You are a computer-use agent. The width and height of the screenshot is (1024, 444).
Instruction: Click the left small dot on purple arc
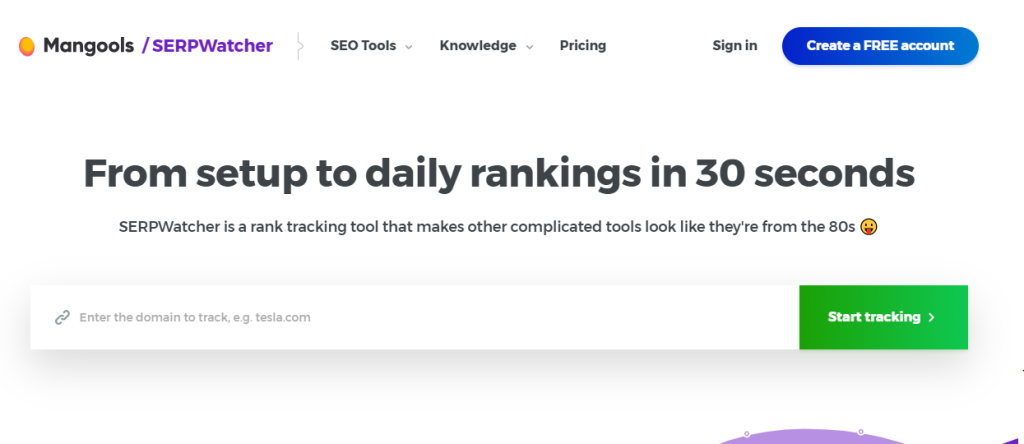coord(746,434)
